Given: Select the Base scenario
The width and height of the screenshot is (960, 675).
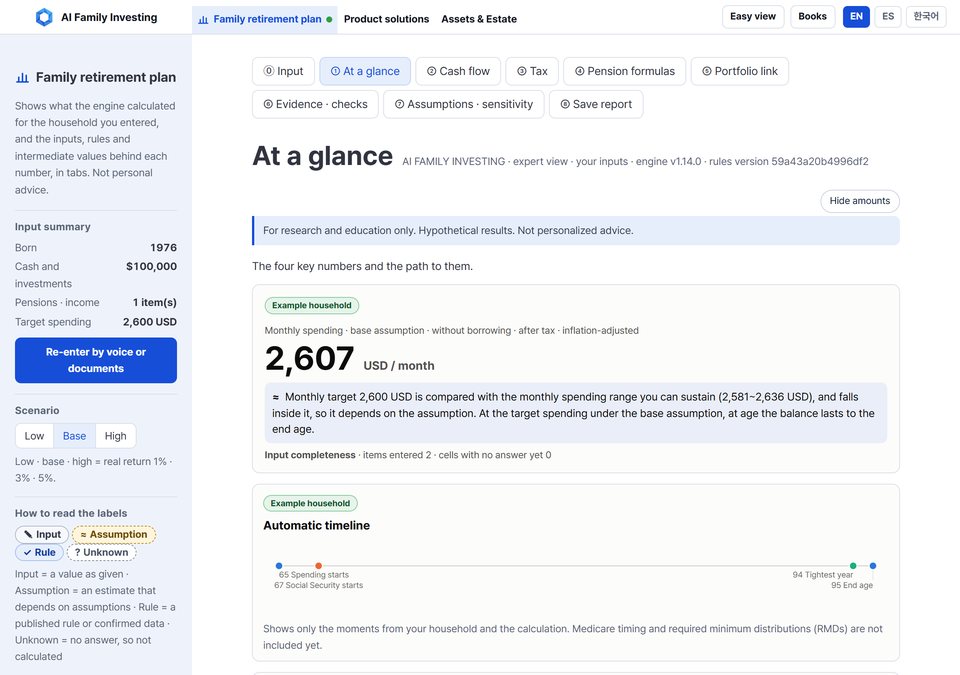Looking at the screenshot, I should (x=74, y=436).
